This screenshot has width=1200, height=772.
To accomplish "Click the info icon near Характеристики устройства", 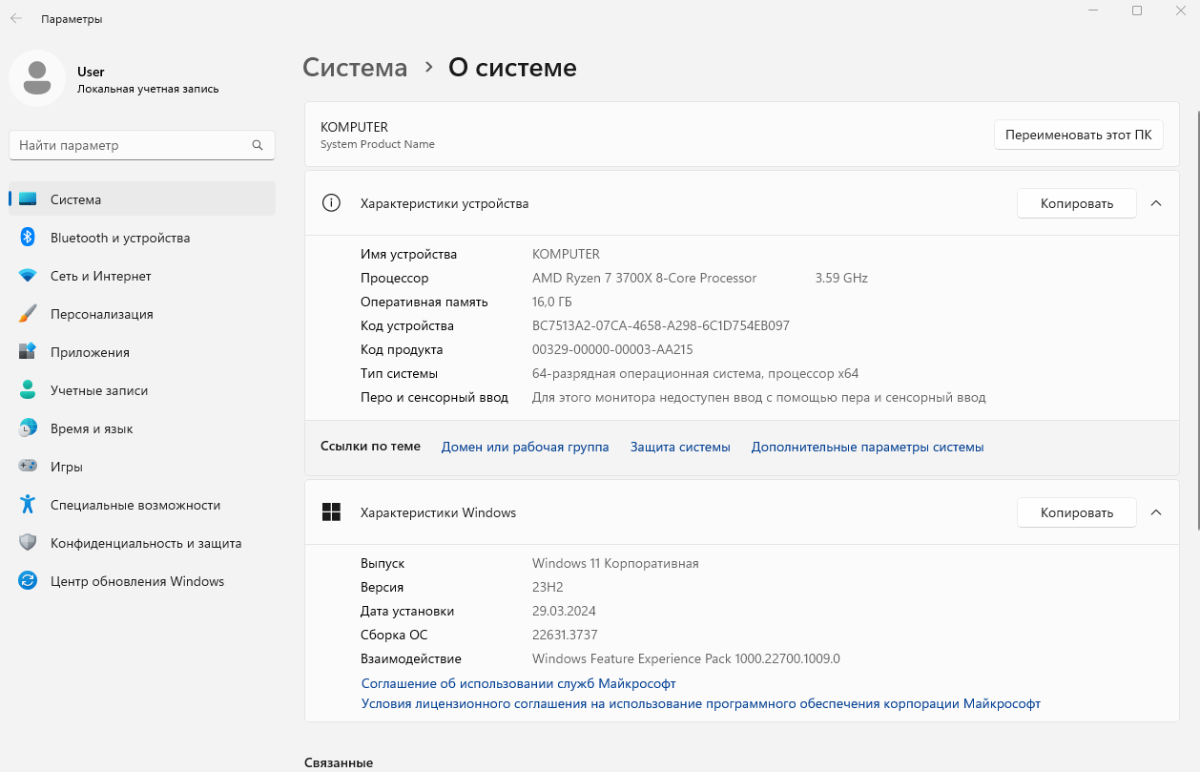I will click(x=331, y=203).
